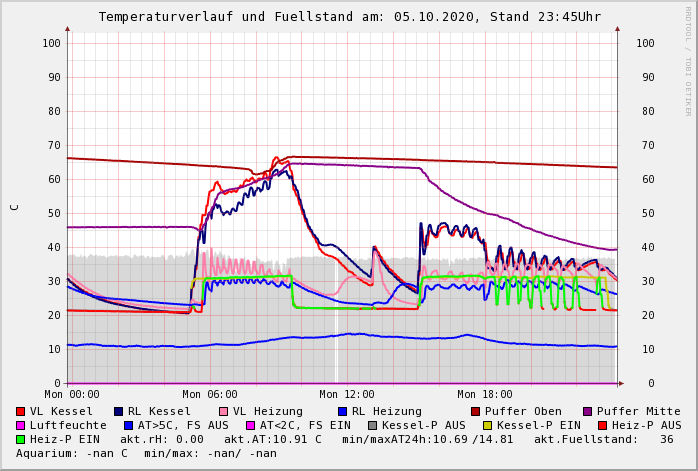Select the dark red Puffer Oben swatch
This screenshot has width=698, height=471.
pos(476,411)
